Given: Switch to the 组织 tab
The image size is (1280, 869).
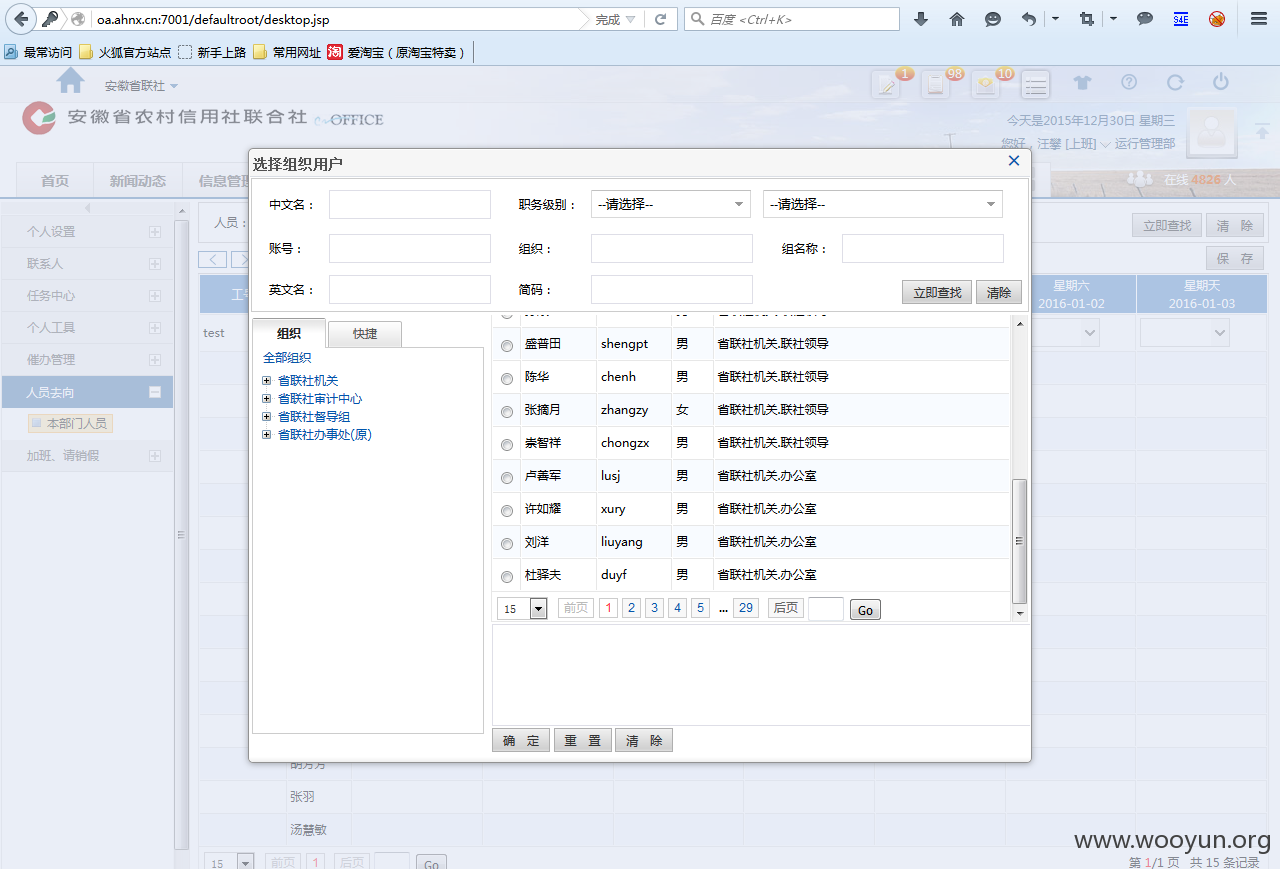Looking at the screenshot, I should click(x=289, y=333).
